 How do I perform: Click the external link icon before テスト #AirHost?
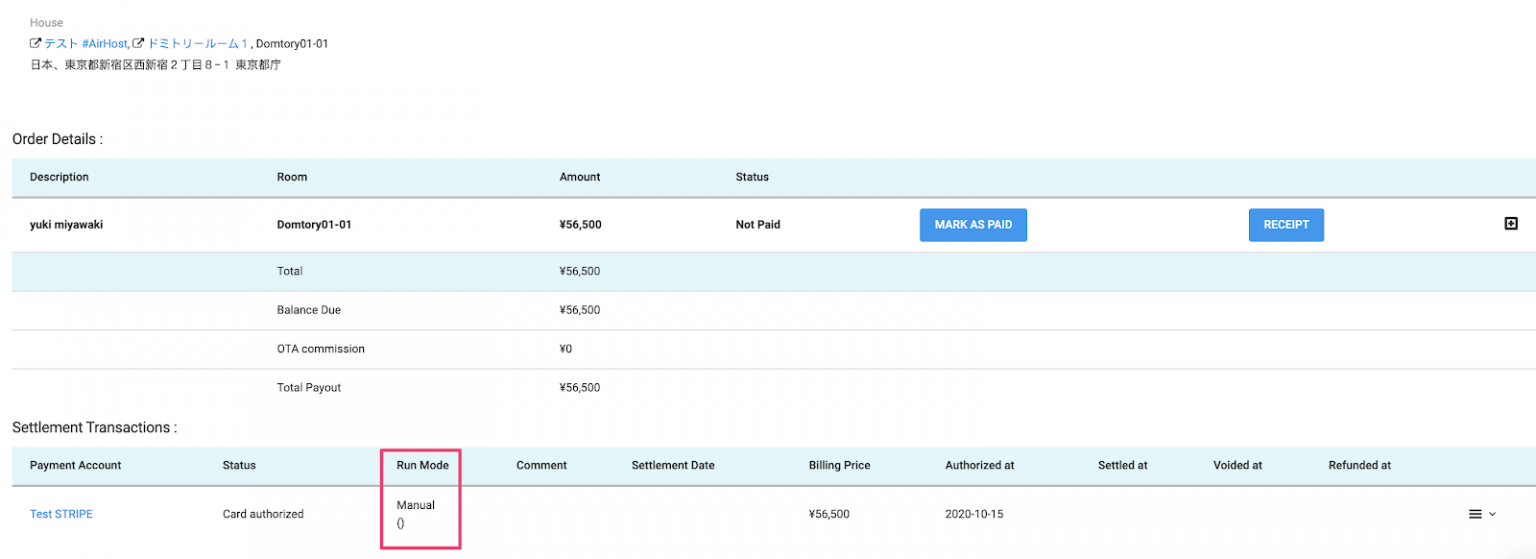(36, 44)
